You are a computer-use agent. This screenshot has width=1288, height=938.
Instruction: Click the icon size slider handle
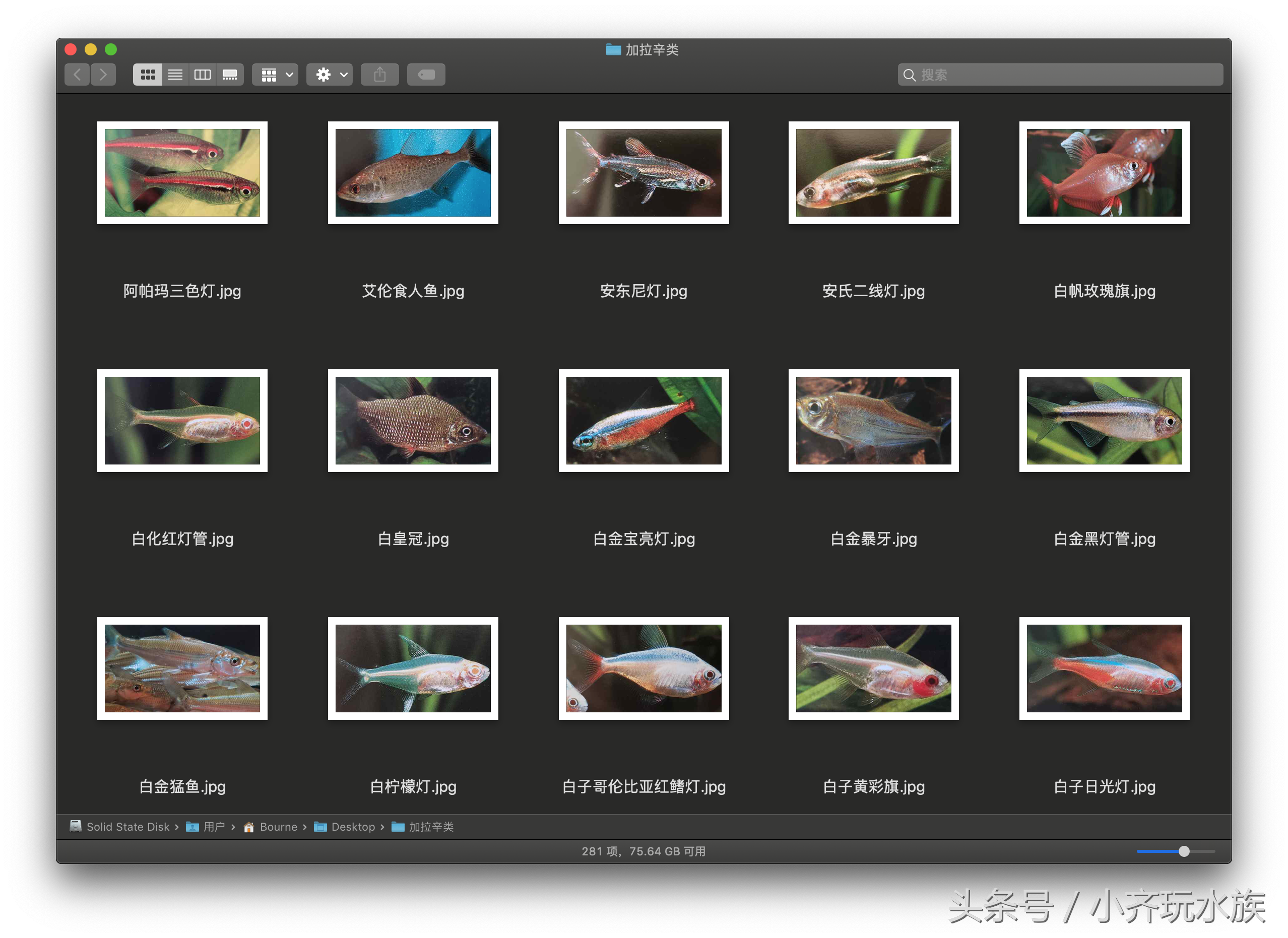pyautogui.click(x=1184, y=851)
